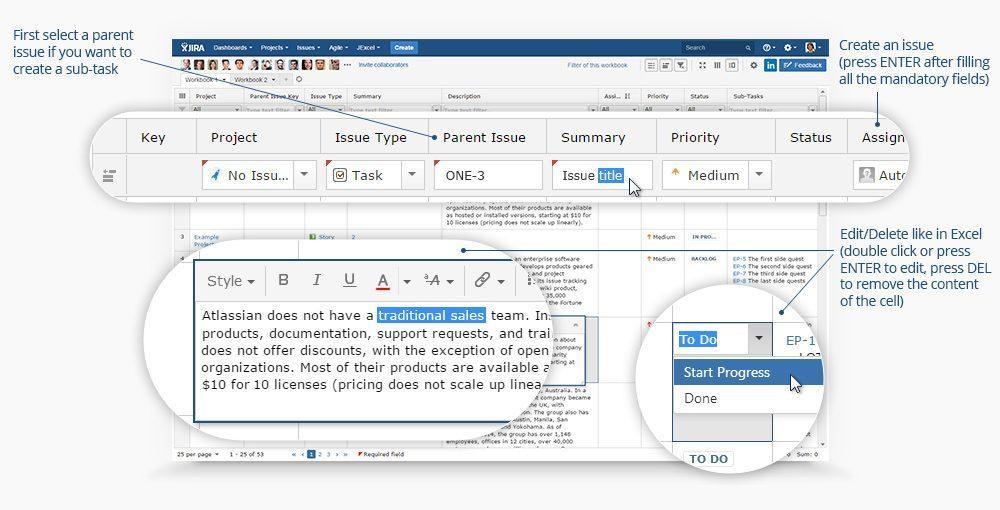
Task: Click the LinkedIn share icon
Action: point(770,65)
